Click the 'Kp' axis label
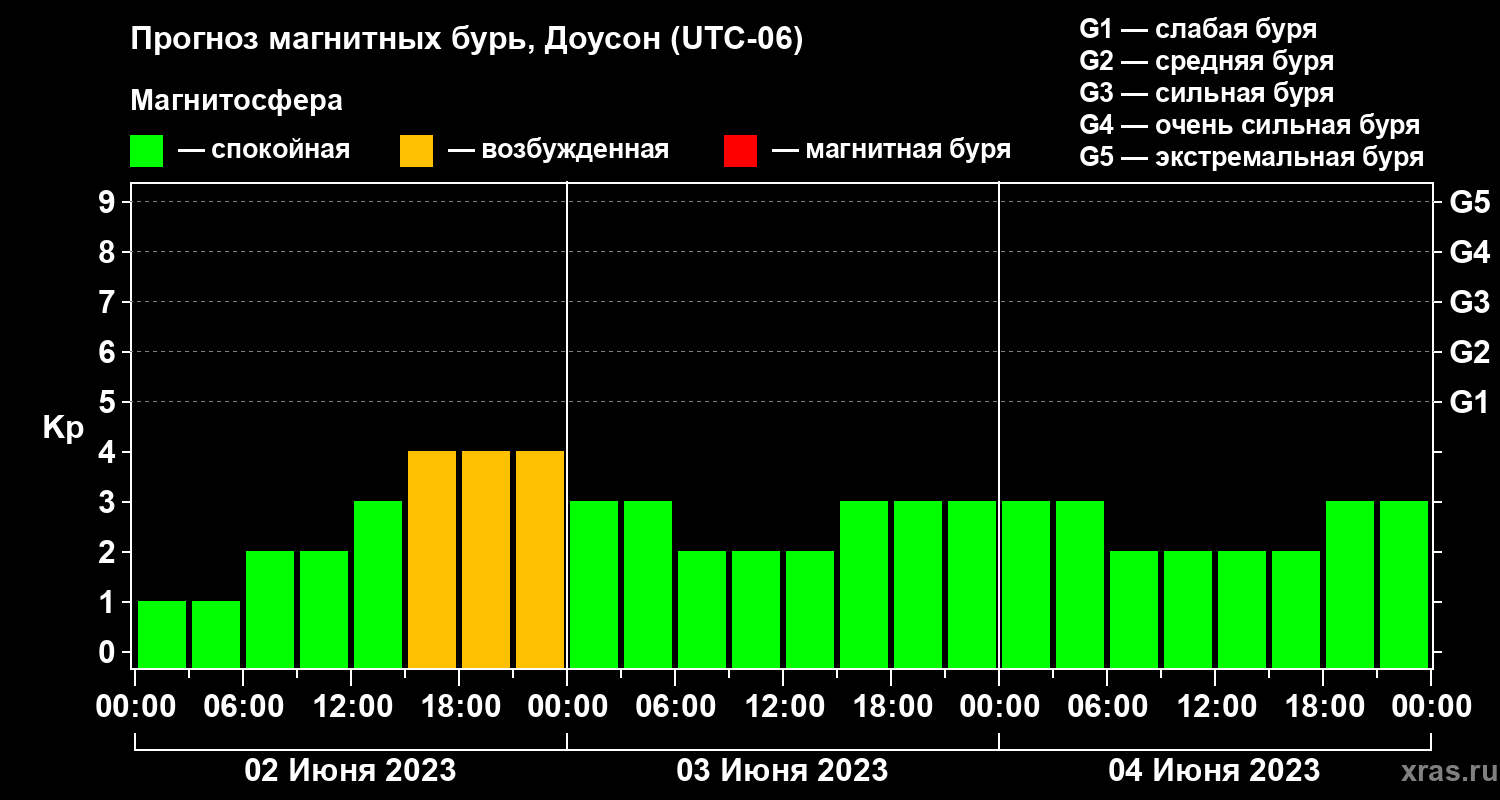1500x800 pixels. click(x=63, y=427)
